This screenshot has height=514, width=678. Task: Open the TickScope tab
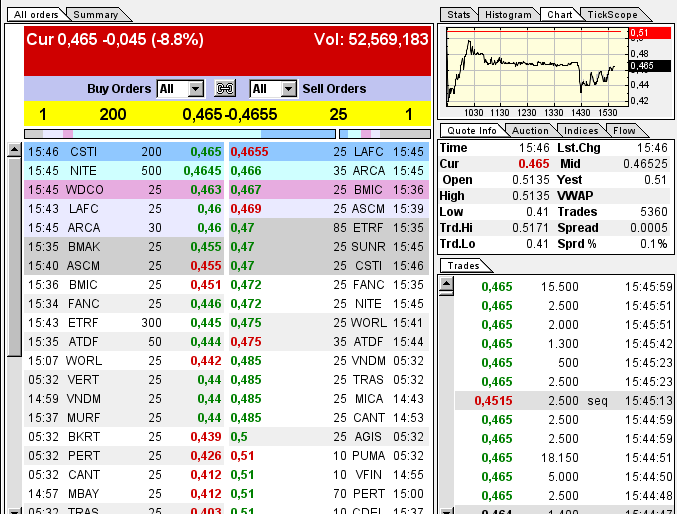coord(612,15)
